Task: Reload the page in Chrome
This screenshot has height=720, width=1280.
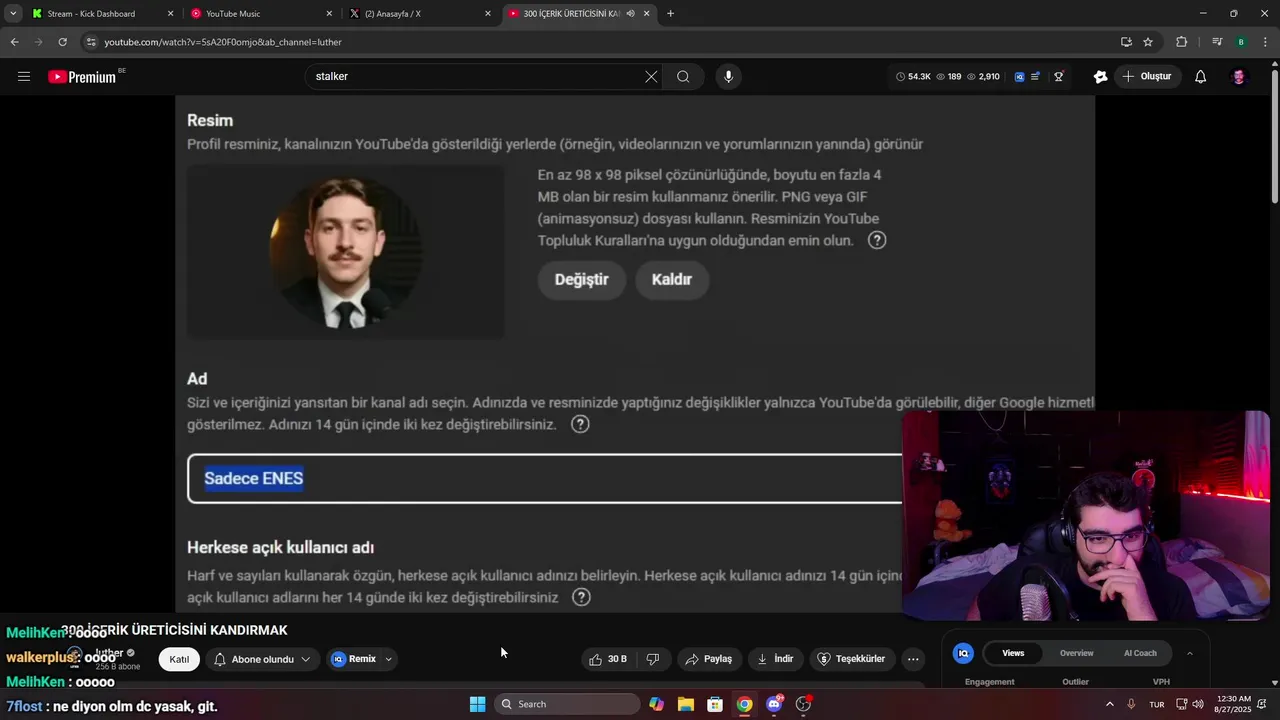Action: (62, 42)
